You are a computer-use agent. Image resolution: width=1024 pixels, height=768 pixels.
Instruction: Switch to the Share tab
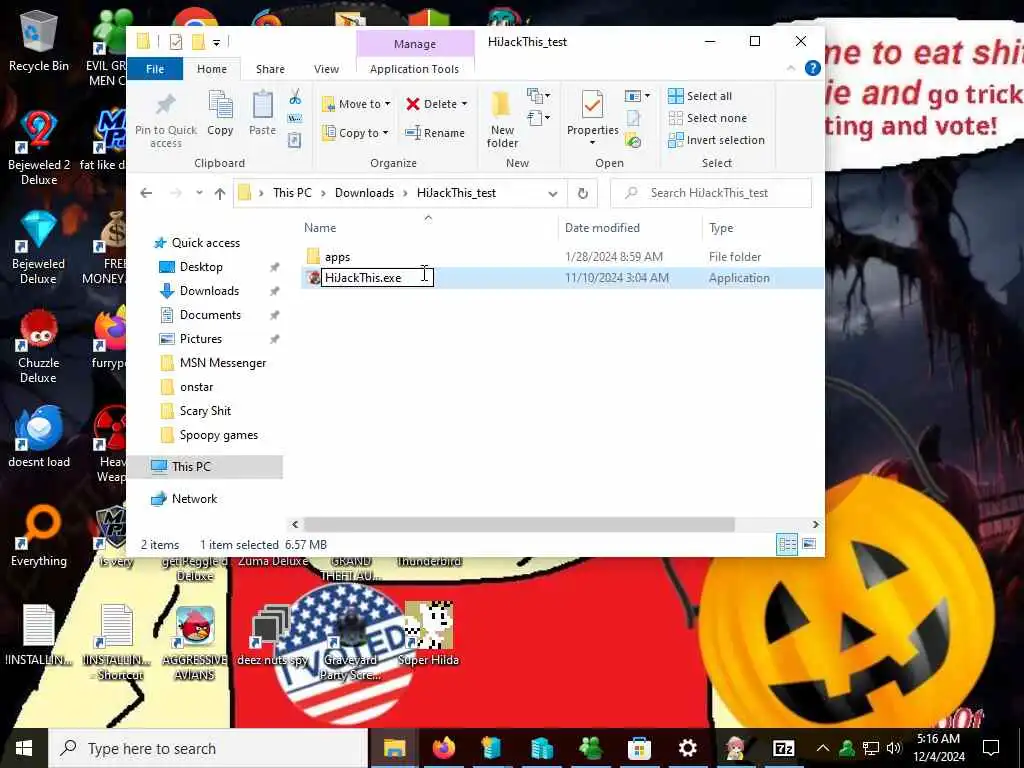270,69
